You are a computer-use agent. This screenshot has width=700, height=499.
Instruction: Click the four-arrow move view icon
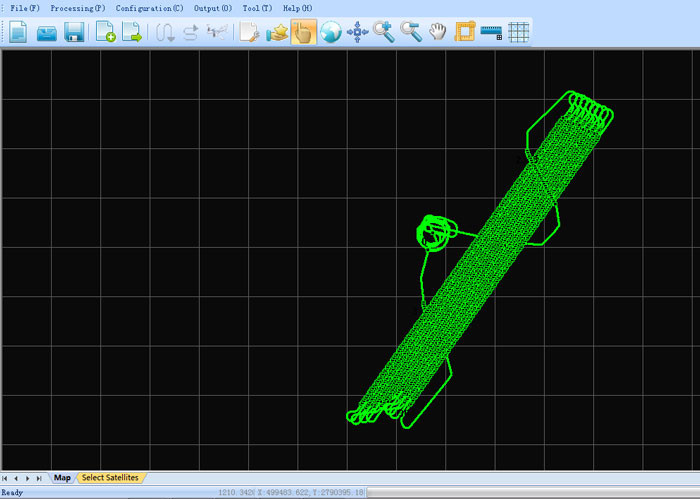357,32
